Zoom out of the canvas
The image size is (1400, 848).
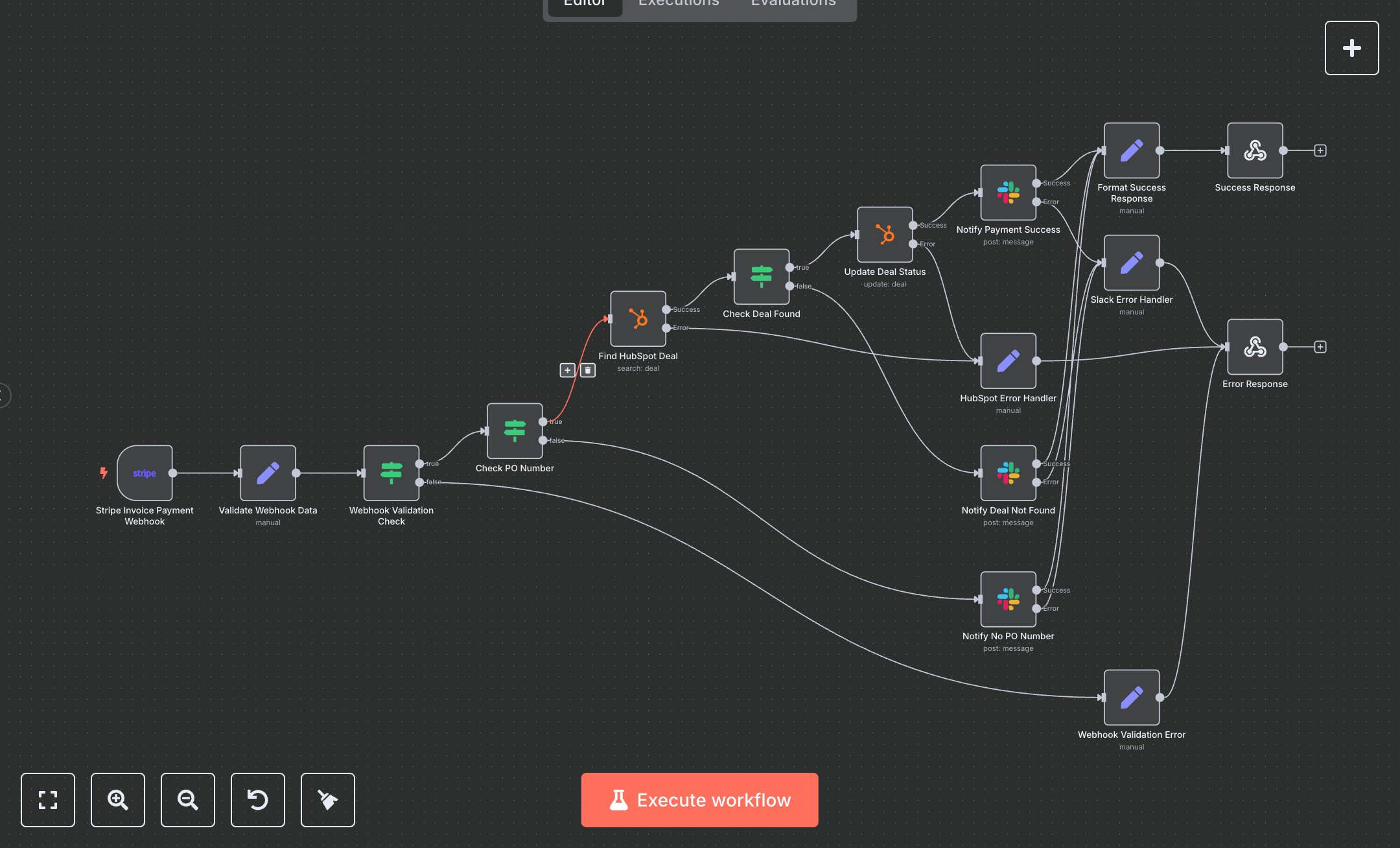coord(188,800)
